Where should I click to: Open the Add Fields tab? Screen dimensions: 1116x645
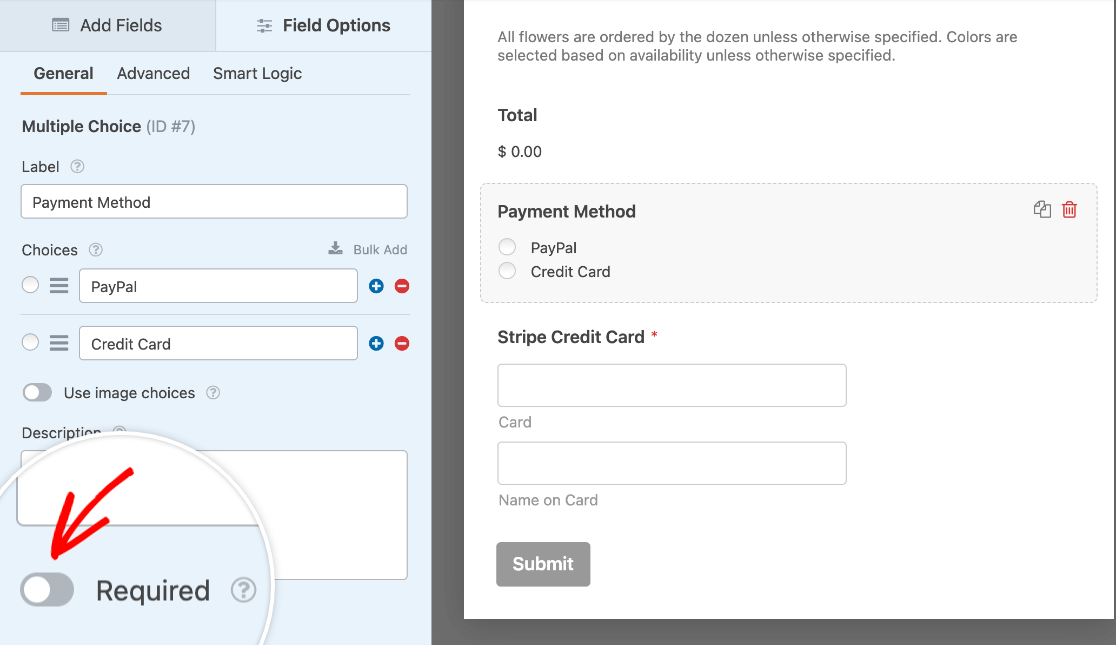click(x=107, y=26)
